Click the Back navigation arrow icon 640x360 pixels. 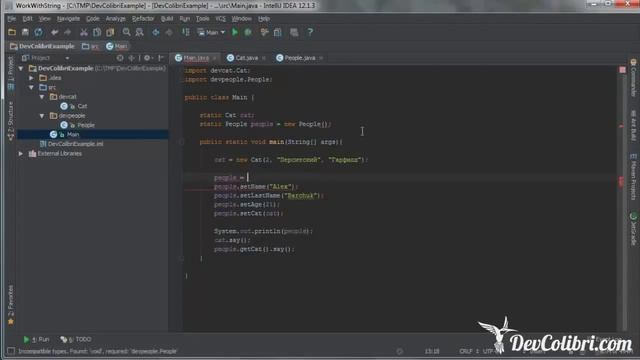coord(156,32)
